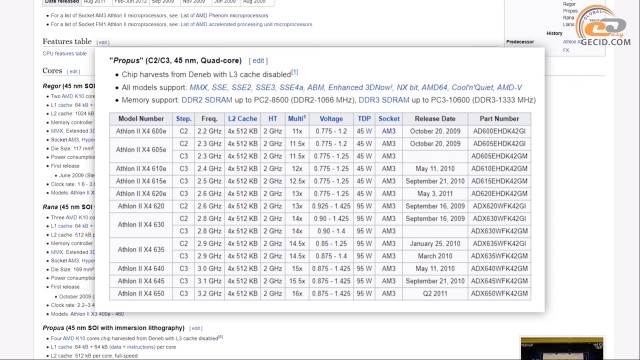Screen dimensions: 640x360
Task: Click the Multi column header link
Action: point(296,119)
